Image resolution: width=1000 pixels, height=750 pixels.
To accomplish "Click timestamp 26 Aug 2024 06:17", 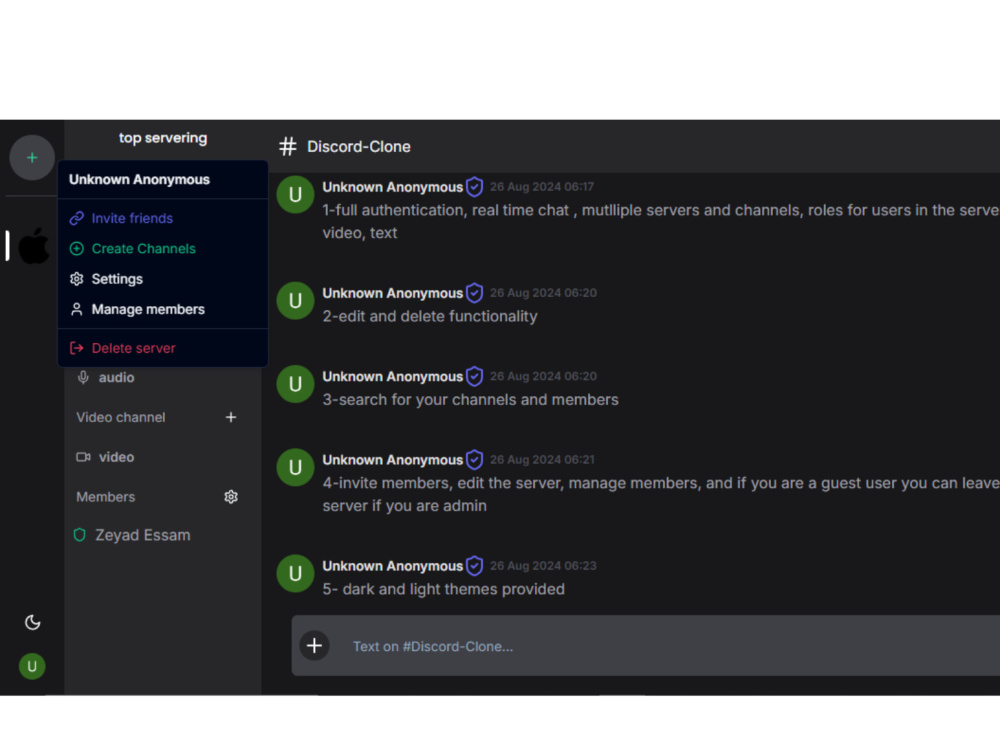I will (541, 187).
